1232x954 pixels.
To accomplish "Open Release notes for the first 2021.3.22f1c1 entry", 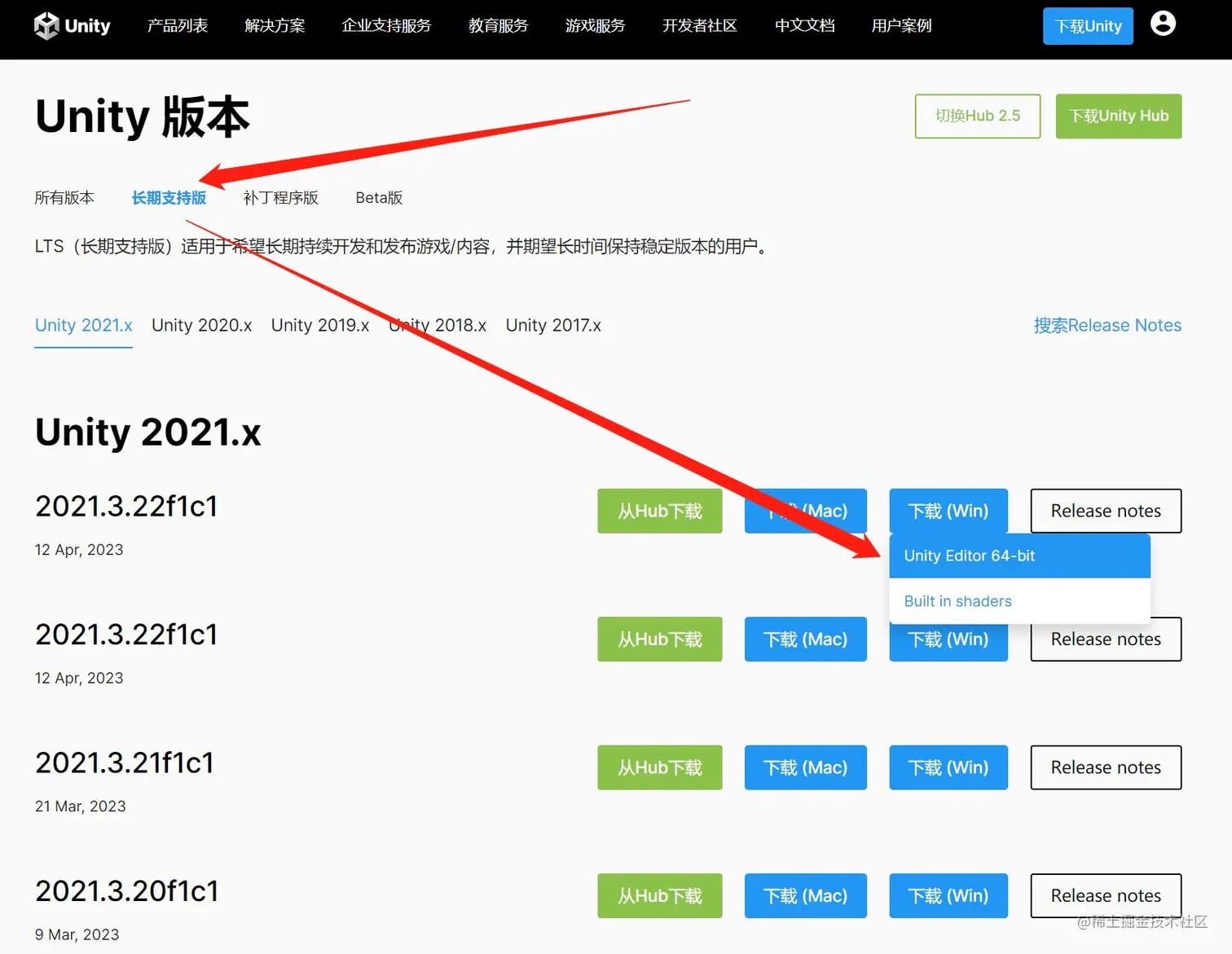I will tap(1106, 511).
